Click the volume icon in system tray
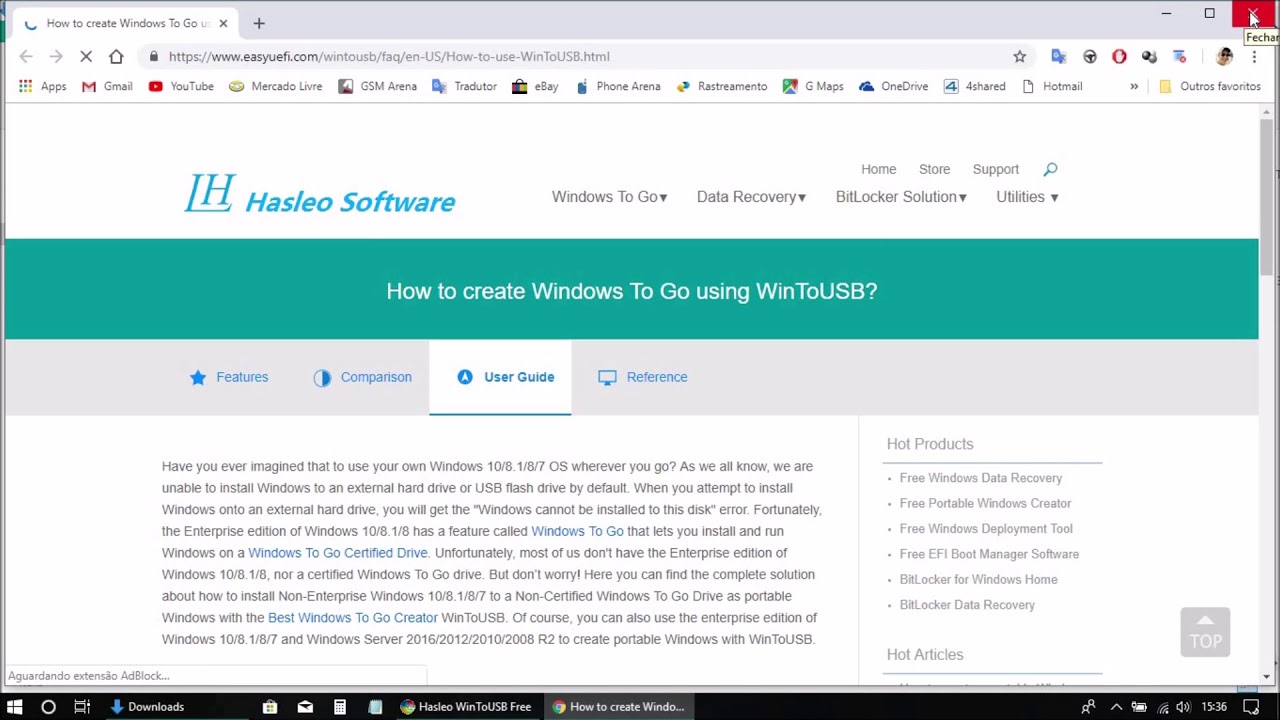Screen dimensions: 1280x720 pos(1183,707)
